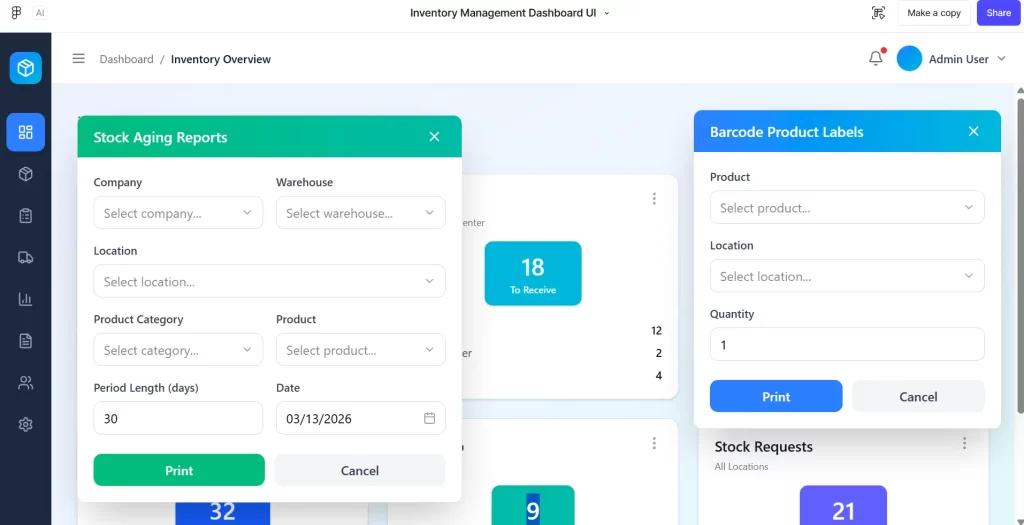Focus the Date field showing 03/13/2026
1024x525 pixels.
[360, 418]
